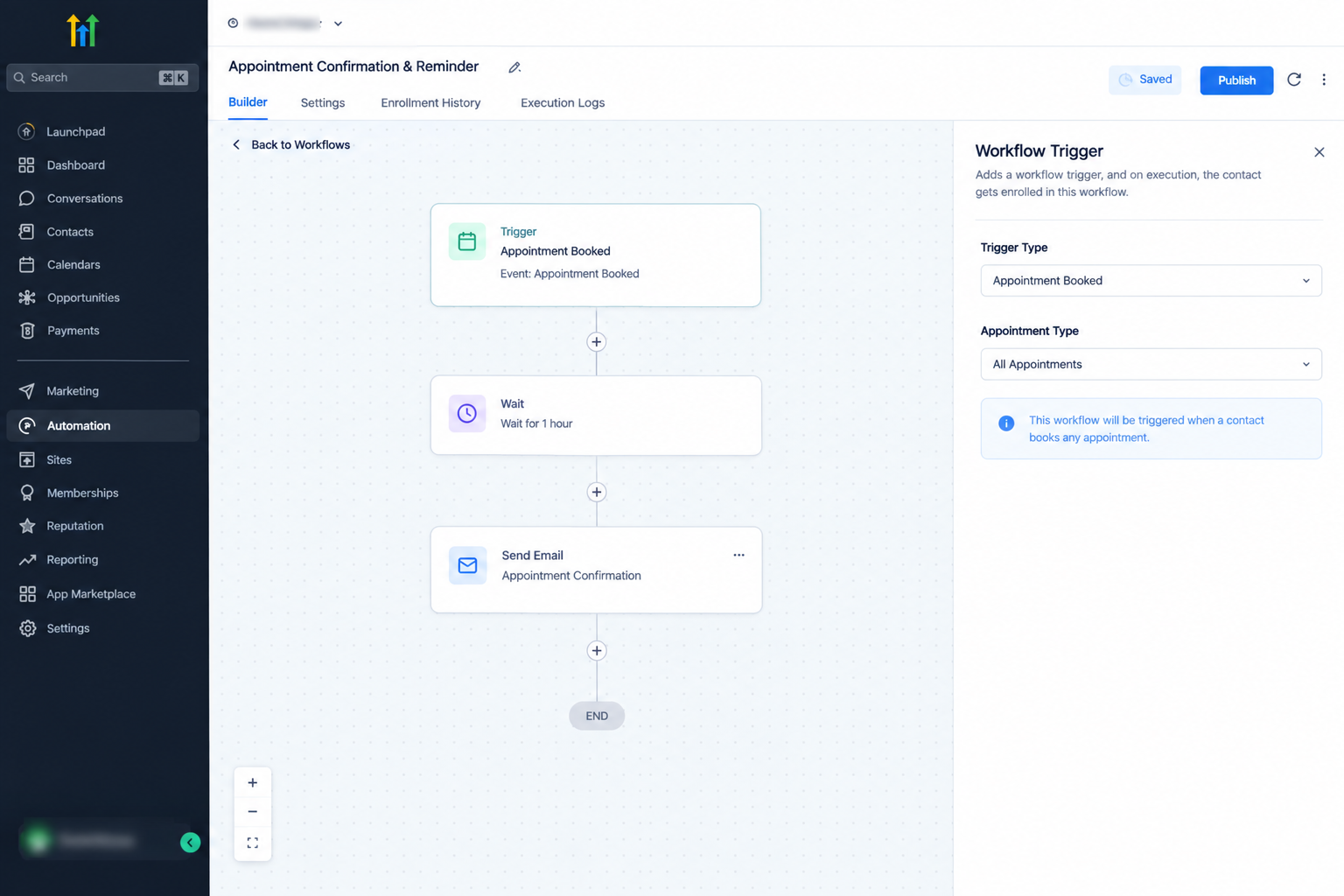Switch to the Settings tab of the workflow

click(x=323, y=103)
